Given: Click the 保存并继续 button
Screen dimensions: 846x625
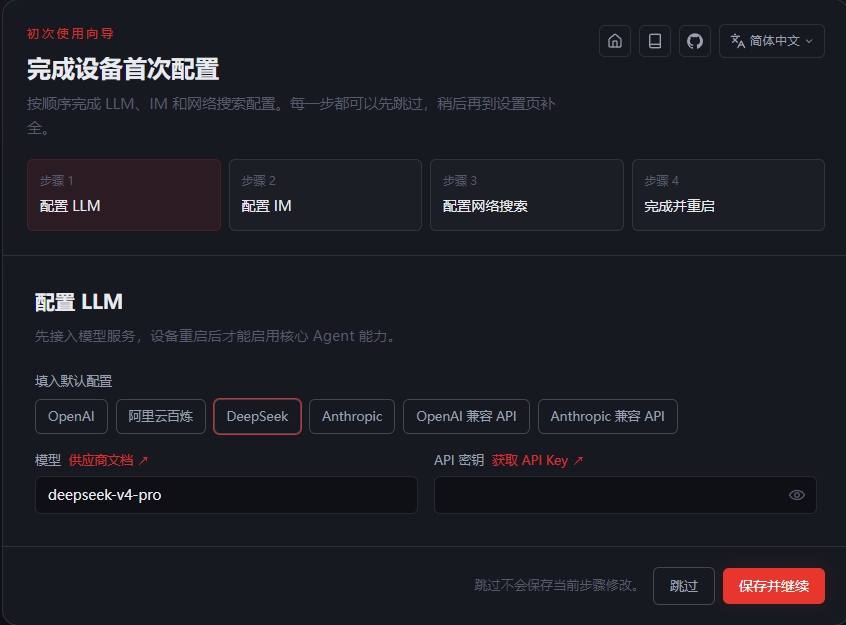Looking at the screenshot, I should (x=774, y=586).
